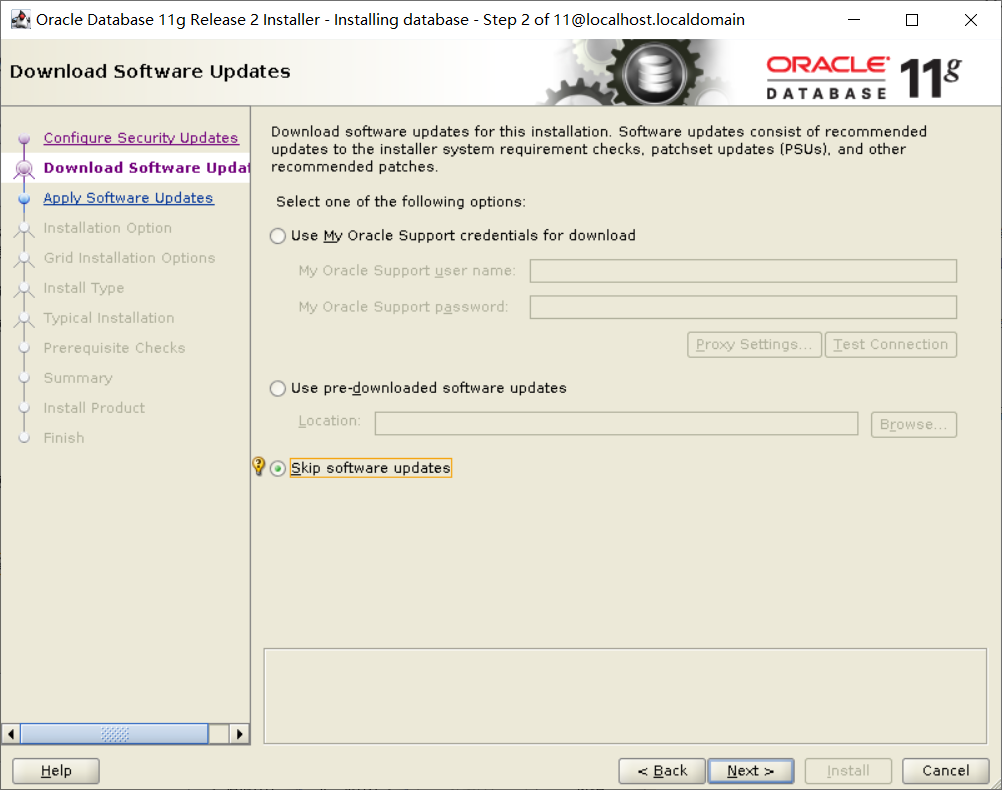This screenshot has height=790, width=1002.
Task: Focus the pre-downloaded updates Location field
Action: point(616,424)
